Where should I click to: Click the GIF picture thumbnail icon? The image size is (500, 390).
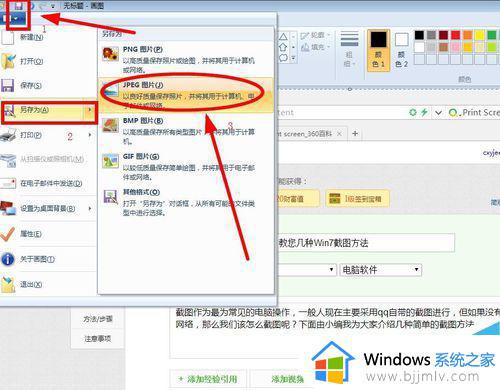point(110,161)
